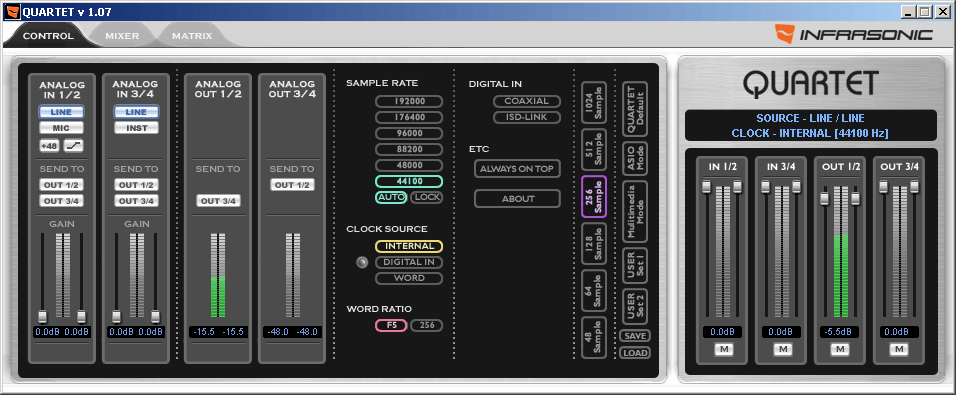Click the QUARTET title bar app icon

coord(12,11)
